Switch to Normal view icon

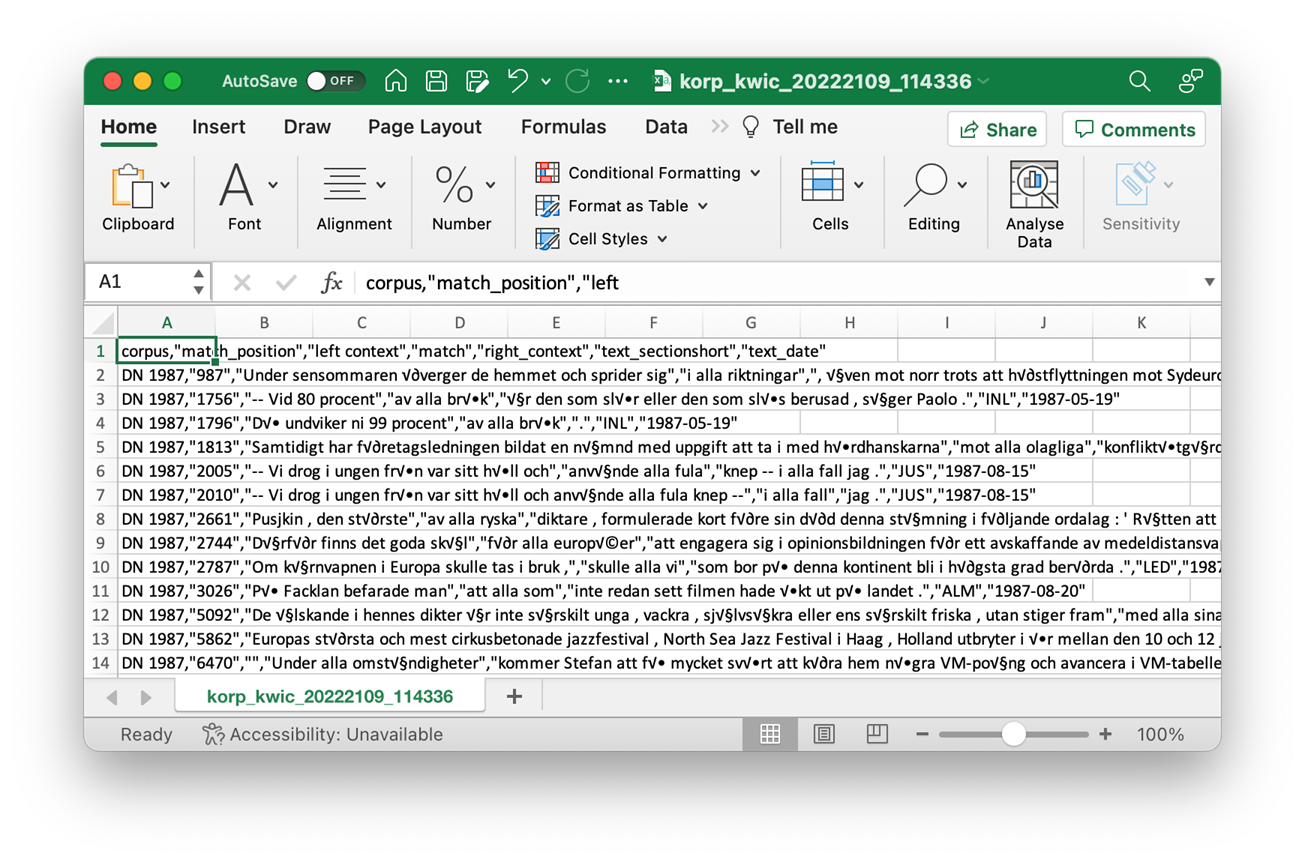(770, 734)
